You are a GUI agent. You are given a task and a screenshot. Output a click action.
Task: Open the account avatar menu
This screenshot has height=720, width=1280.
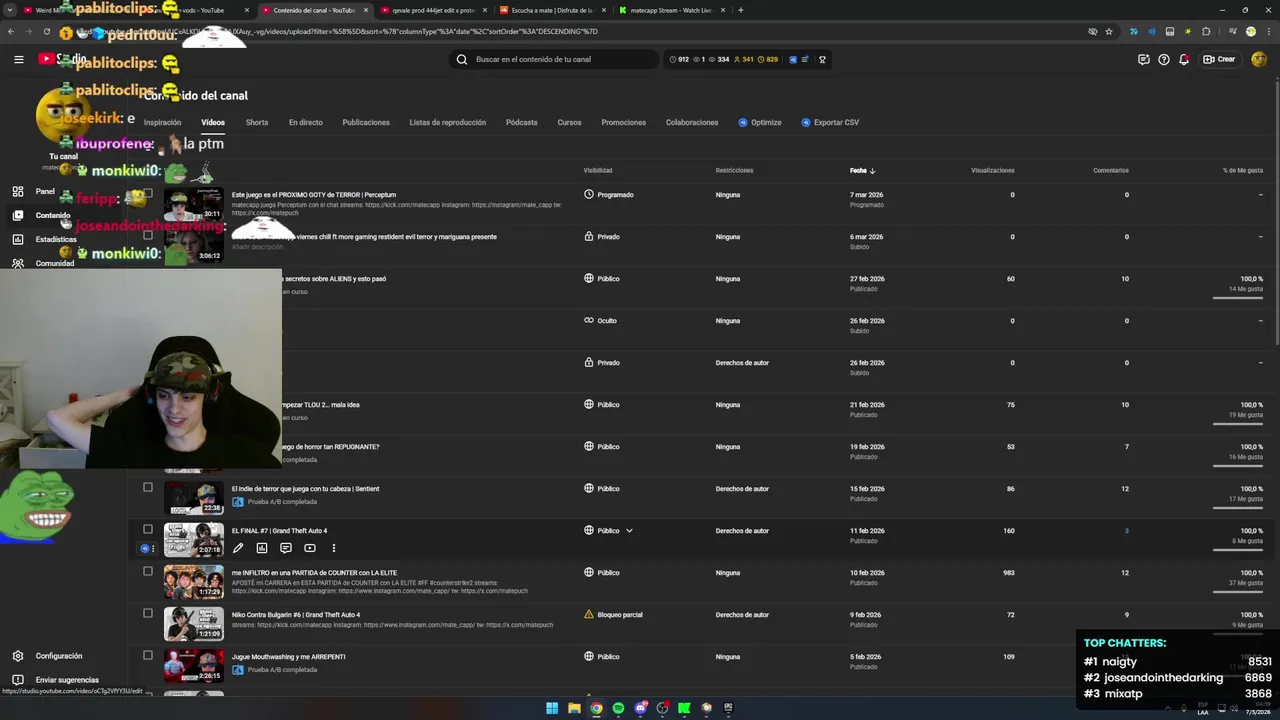1259,59
